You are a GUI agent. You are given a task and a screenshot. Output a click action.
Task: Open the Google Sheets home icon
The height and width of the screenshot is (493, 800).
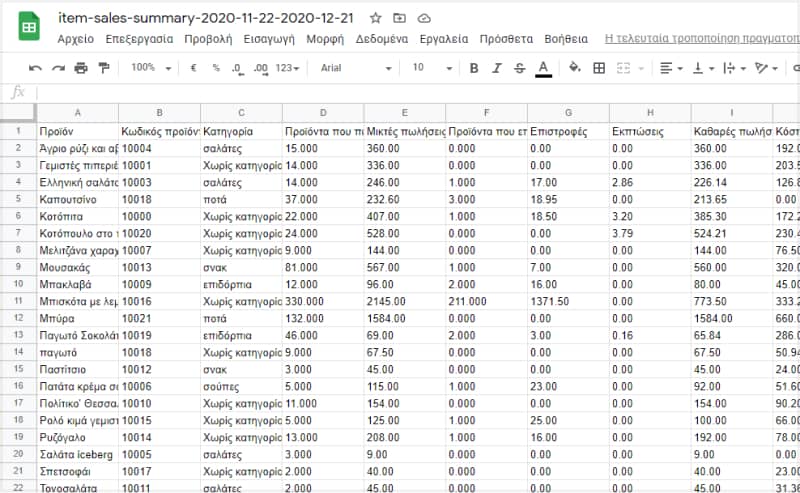click(29, 26)
